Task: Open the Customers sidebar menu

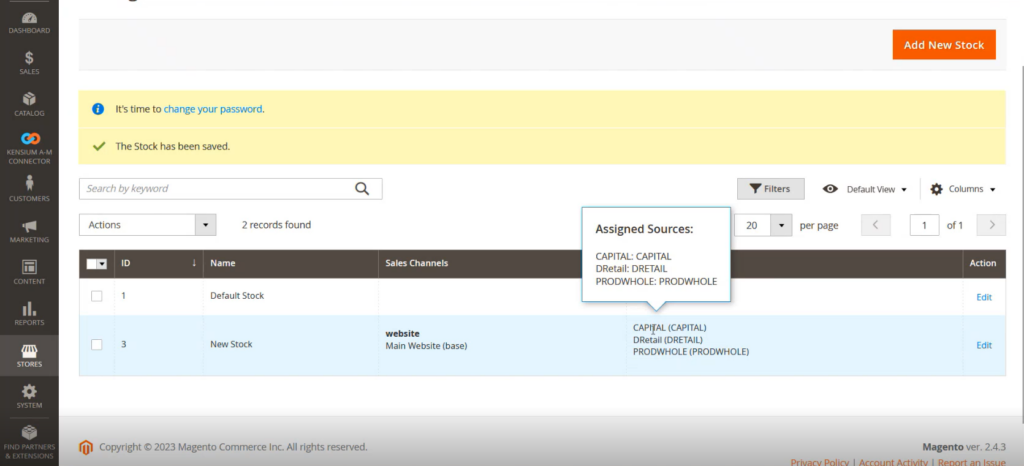Action: pos(29,189)
